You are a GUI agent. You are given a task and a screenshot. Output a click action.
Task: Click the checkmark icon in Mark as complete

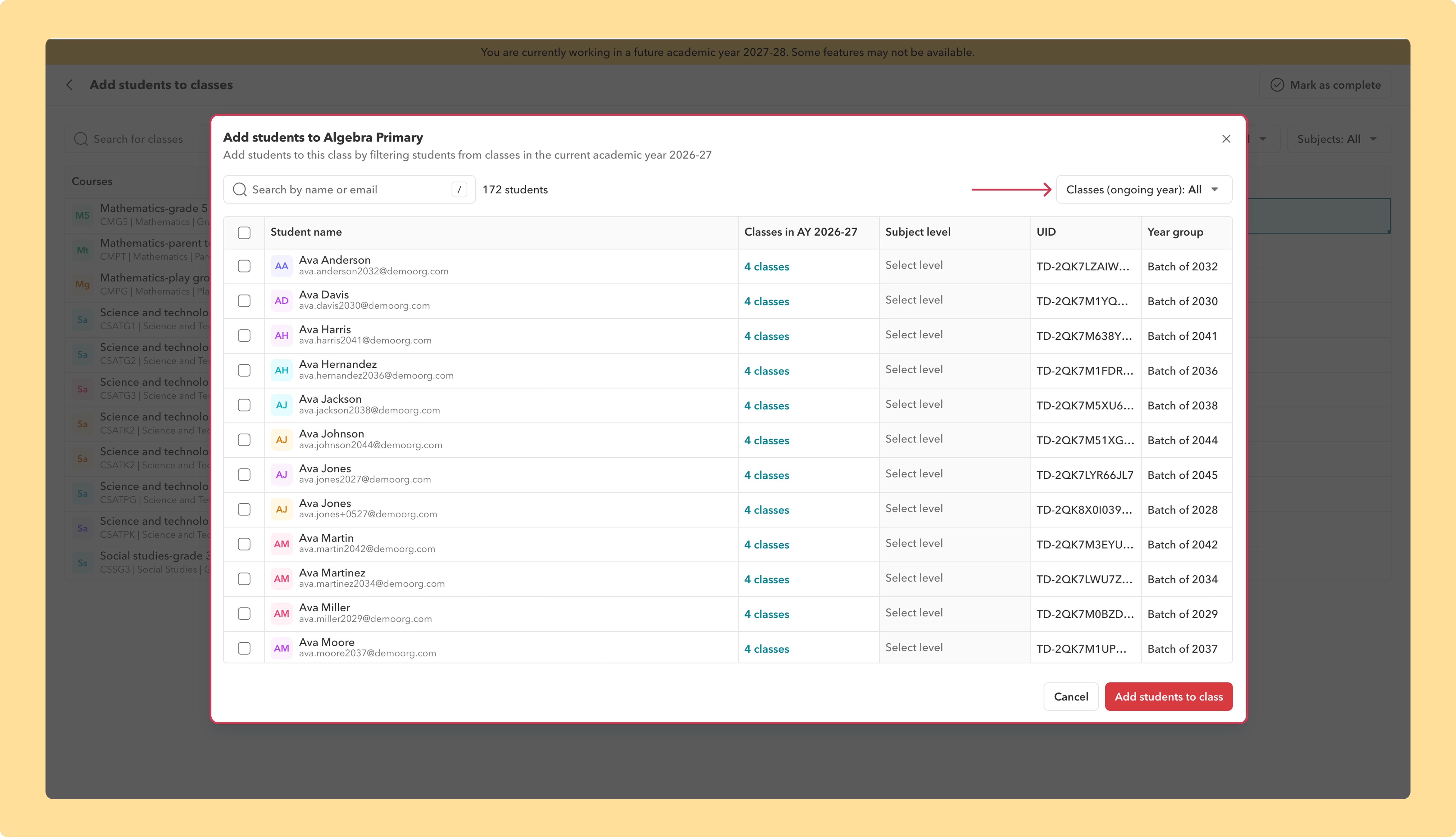pos(1277,85)
